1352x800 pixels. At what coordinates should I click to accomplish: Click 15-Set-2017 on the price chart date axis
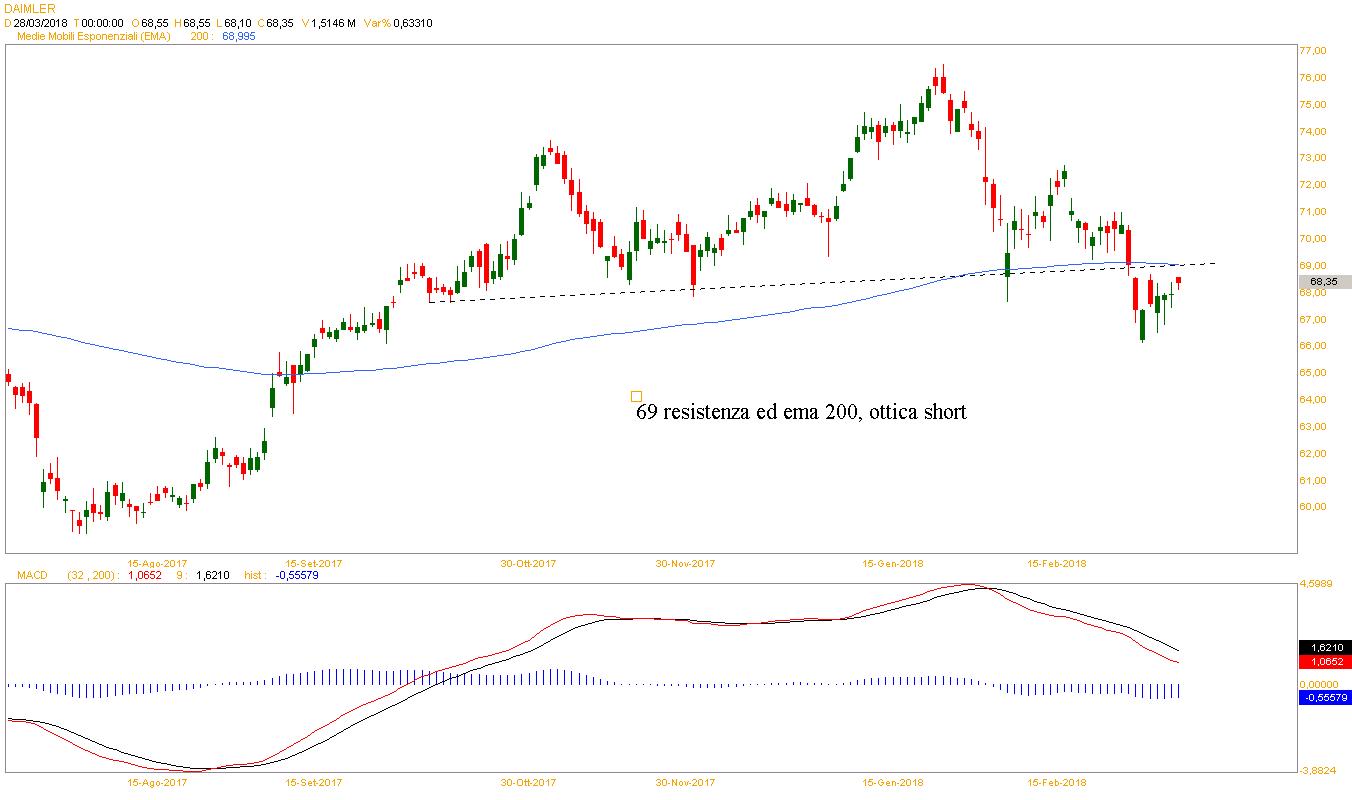pyautogui.click(x=314, y=563)
